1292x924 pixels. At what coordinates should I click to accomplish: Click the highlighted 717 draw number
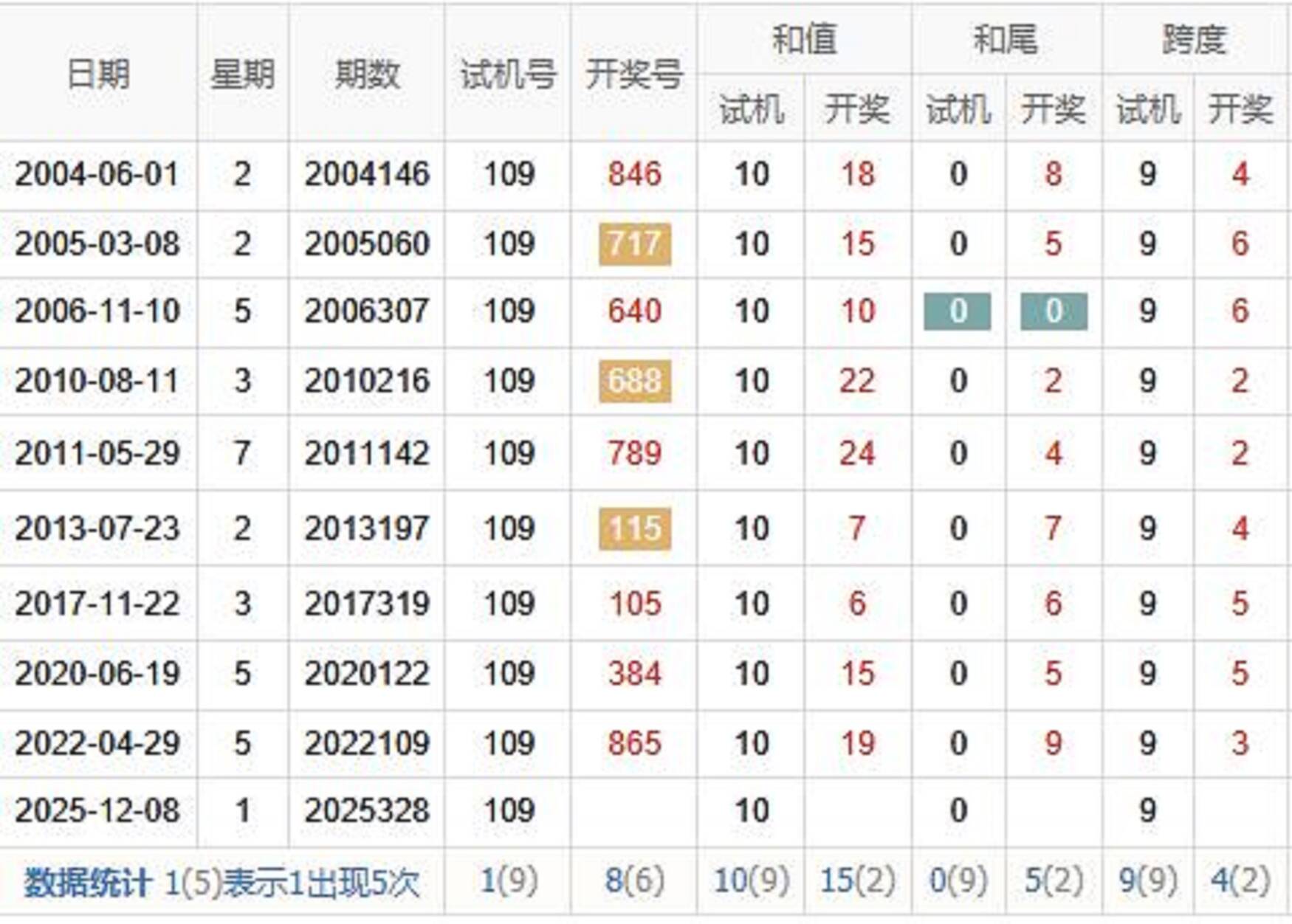click(x=634, y=244)
